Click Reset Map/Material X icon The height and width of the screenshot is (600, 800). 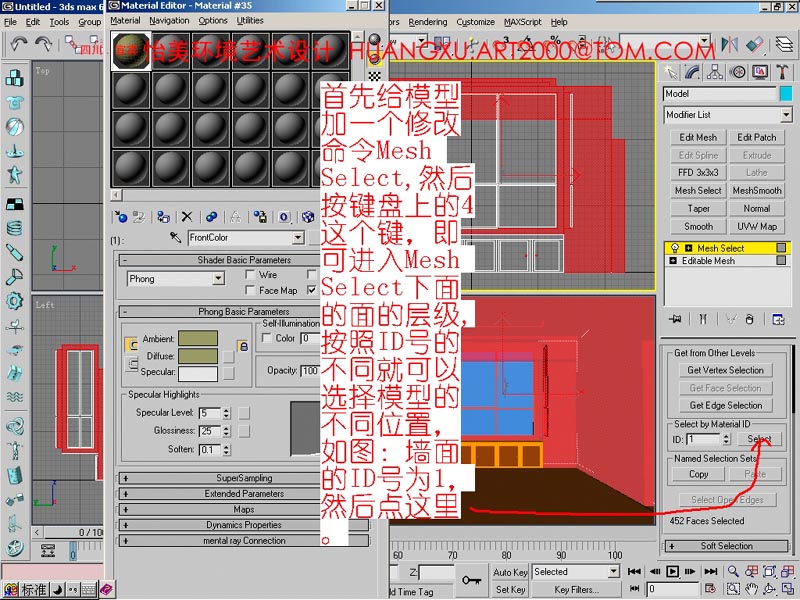pos(187,217)
